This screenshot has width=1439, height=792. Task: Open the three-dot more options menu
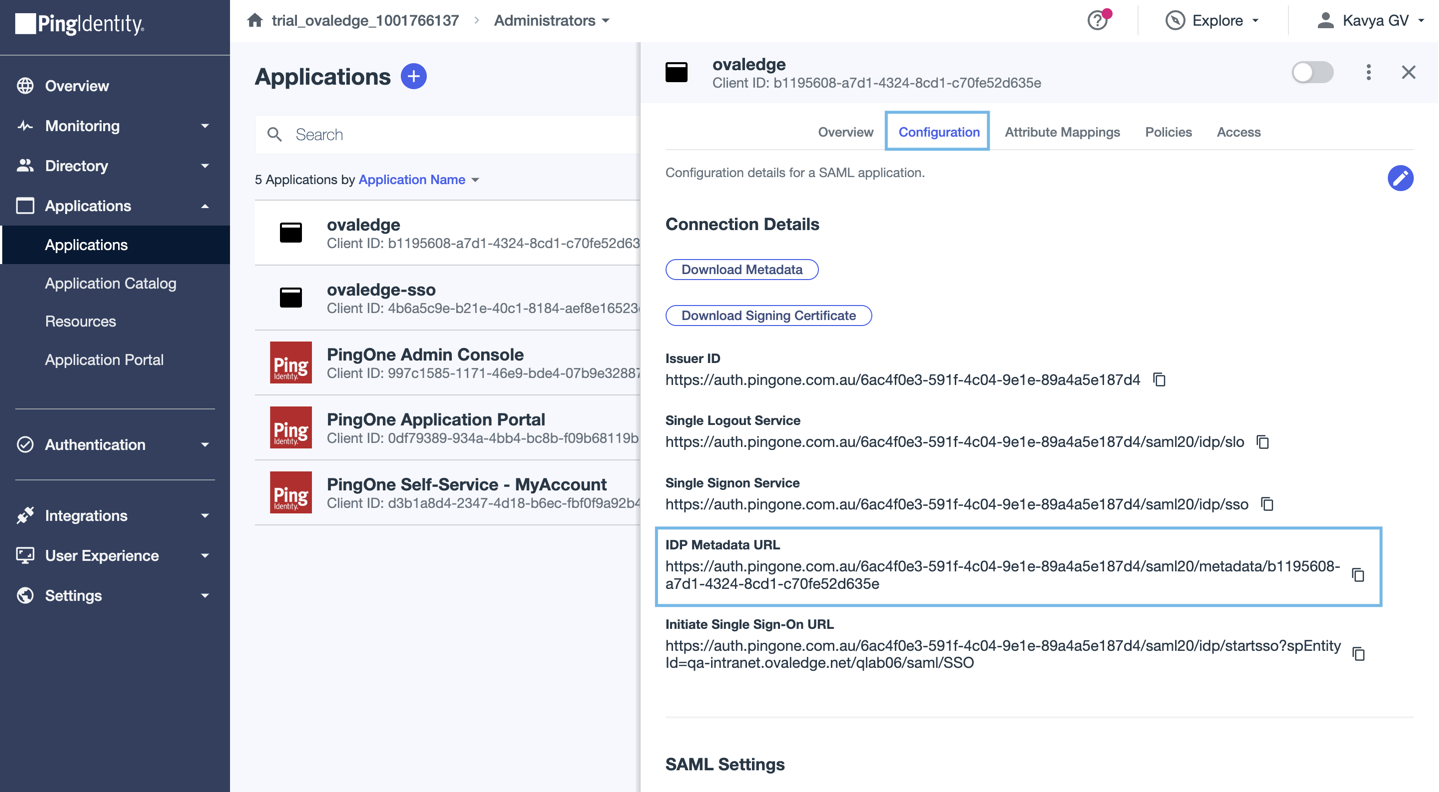pyautogui.click(x=1368, y=72)
